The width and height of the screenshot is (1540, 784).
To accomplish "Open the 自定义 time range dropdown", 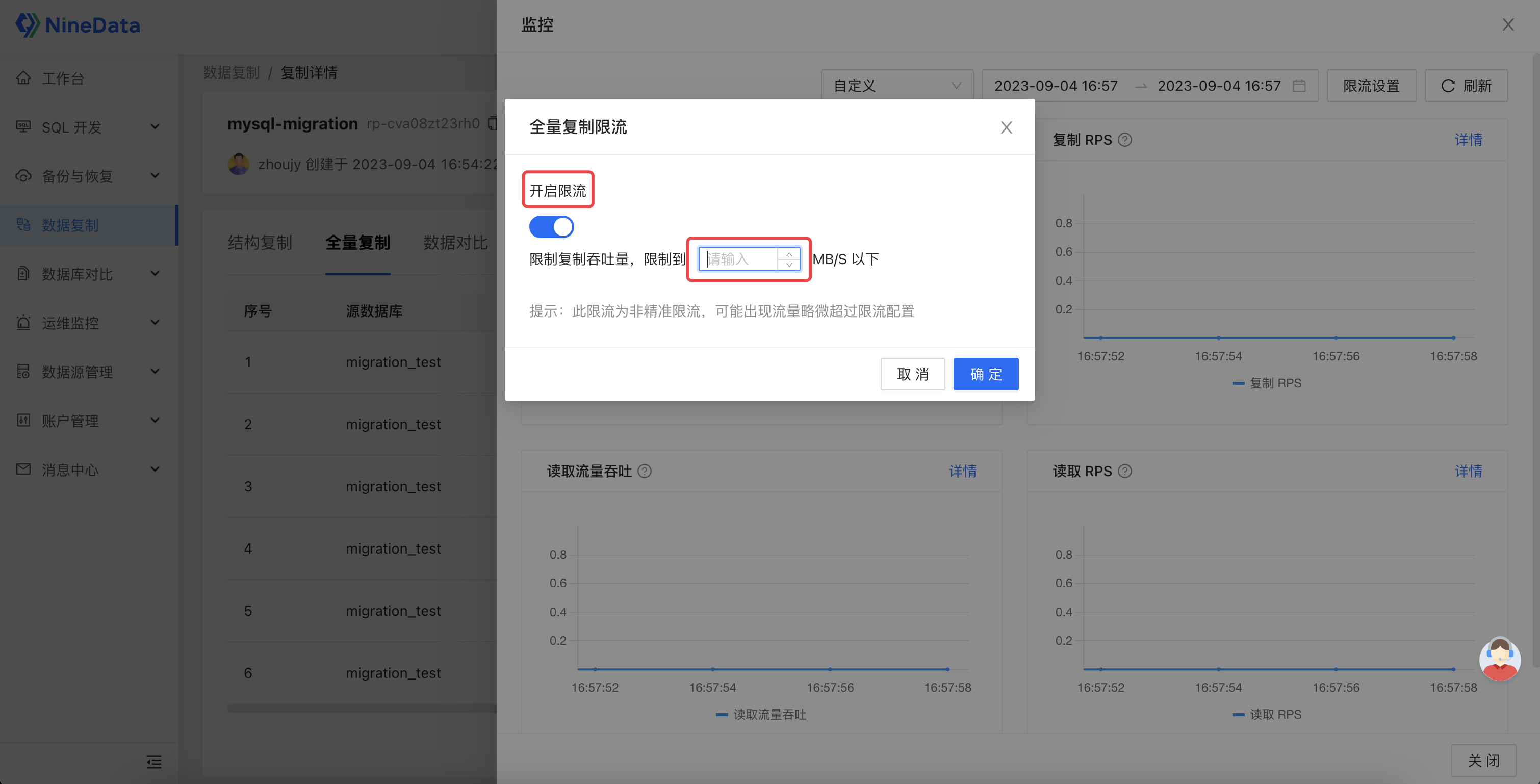I will [897, 86].
